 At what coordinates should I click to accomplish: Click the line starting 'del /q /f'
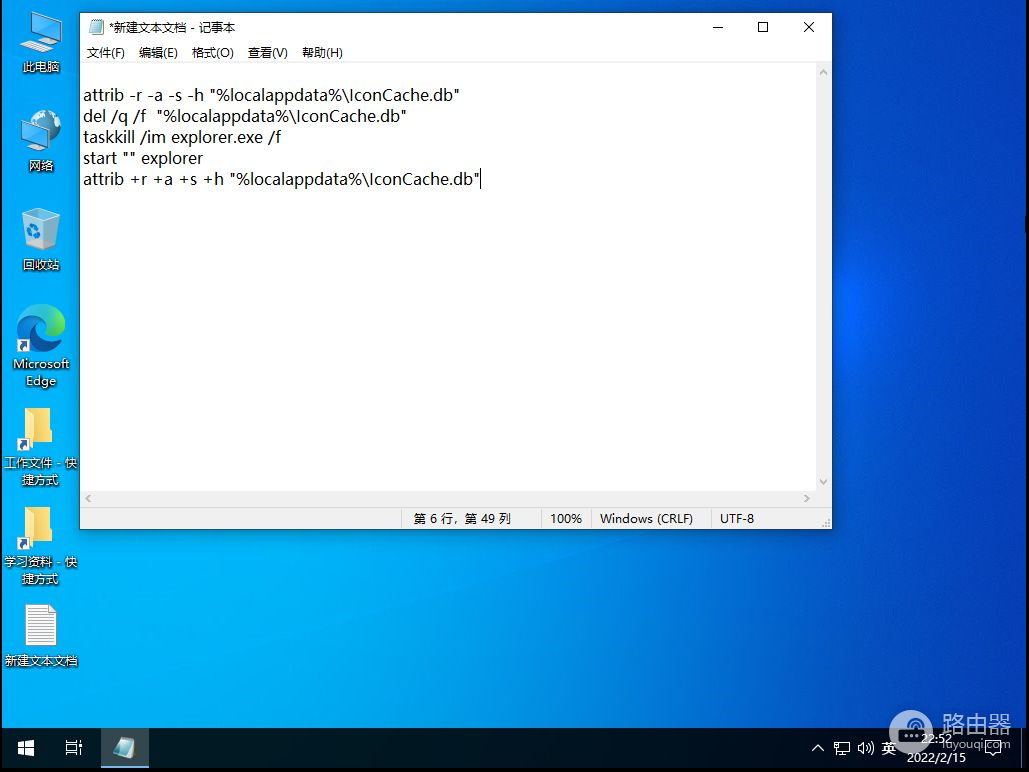click(x=245, y=116)
